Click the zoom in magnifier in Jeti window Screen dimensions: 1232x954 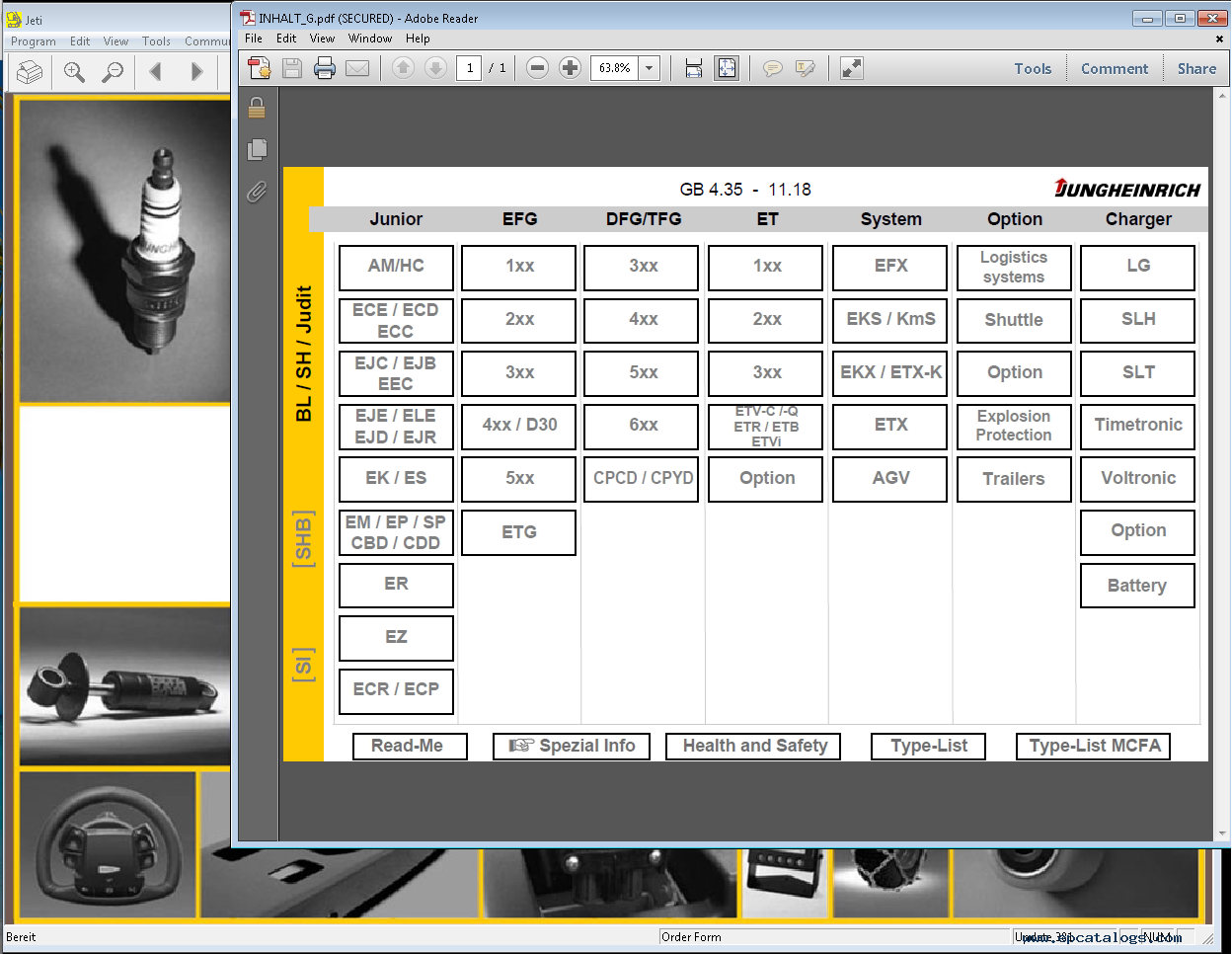pos(74,72)
